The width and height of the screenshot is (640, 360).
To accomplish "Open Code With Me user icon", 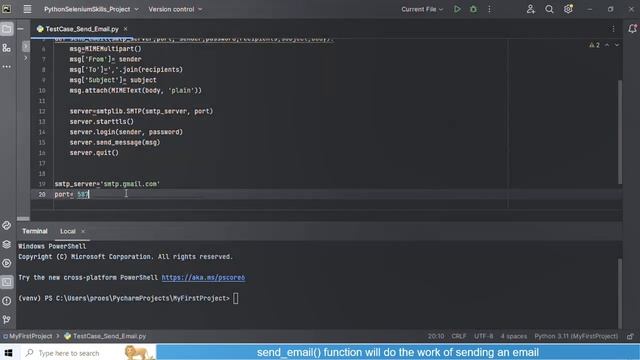I will pyautogui.click(x=530, y=9).
